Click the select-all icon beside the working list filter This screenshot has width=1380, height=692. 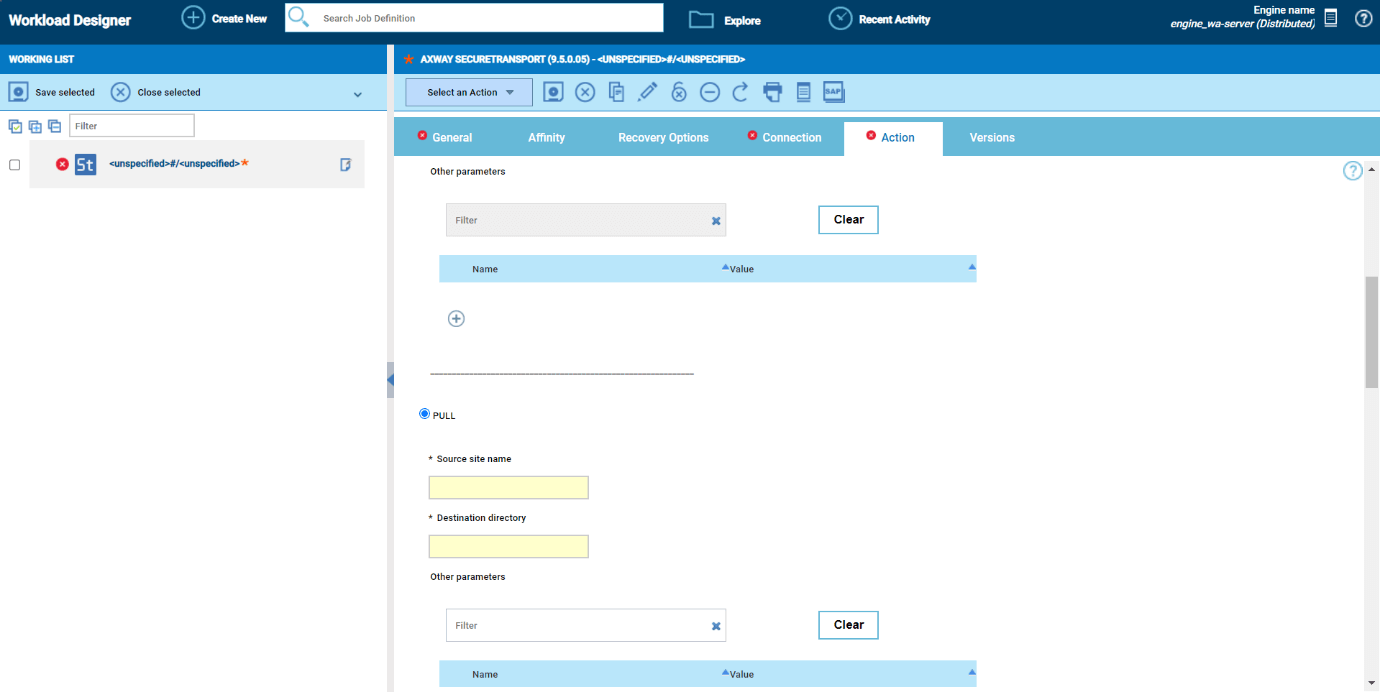tap(15, 126)
